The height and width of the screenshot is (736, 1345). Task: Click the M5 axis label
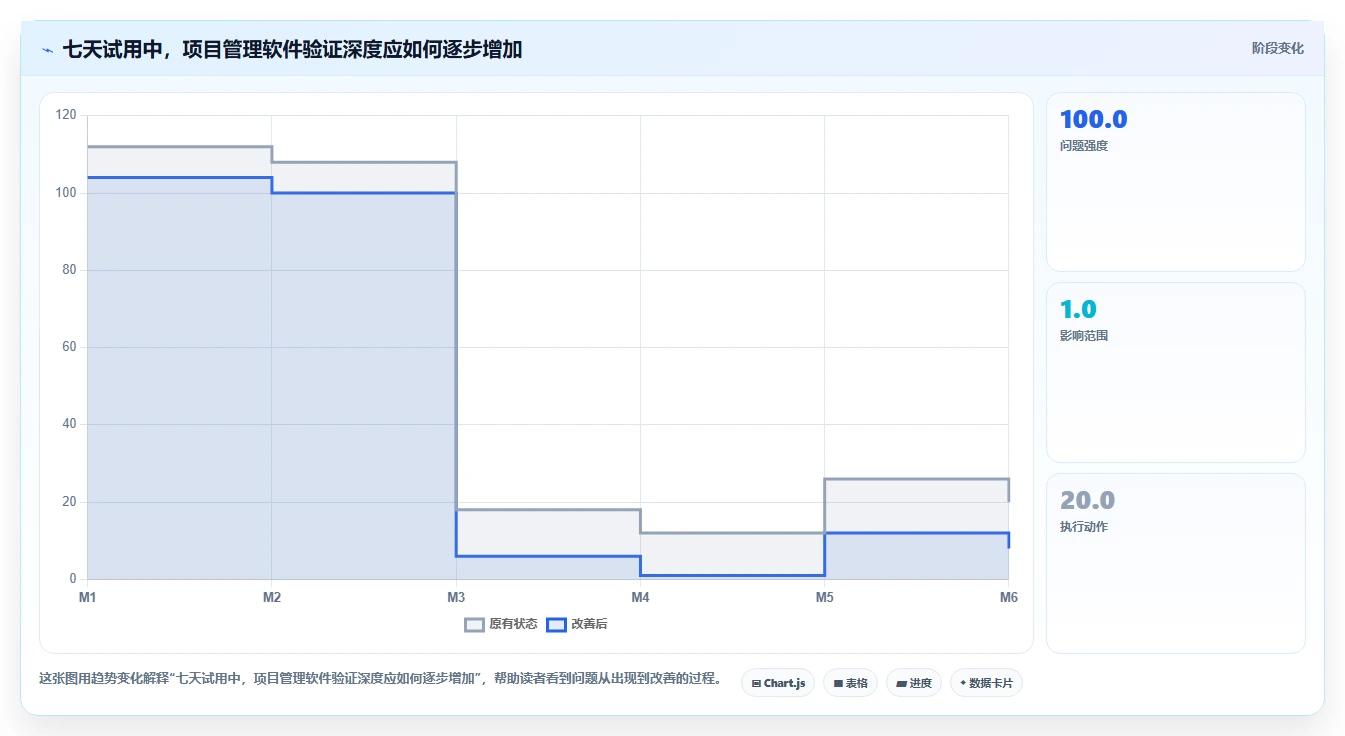tap(824, 597)
